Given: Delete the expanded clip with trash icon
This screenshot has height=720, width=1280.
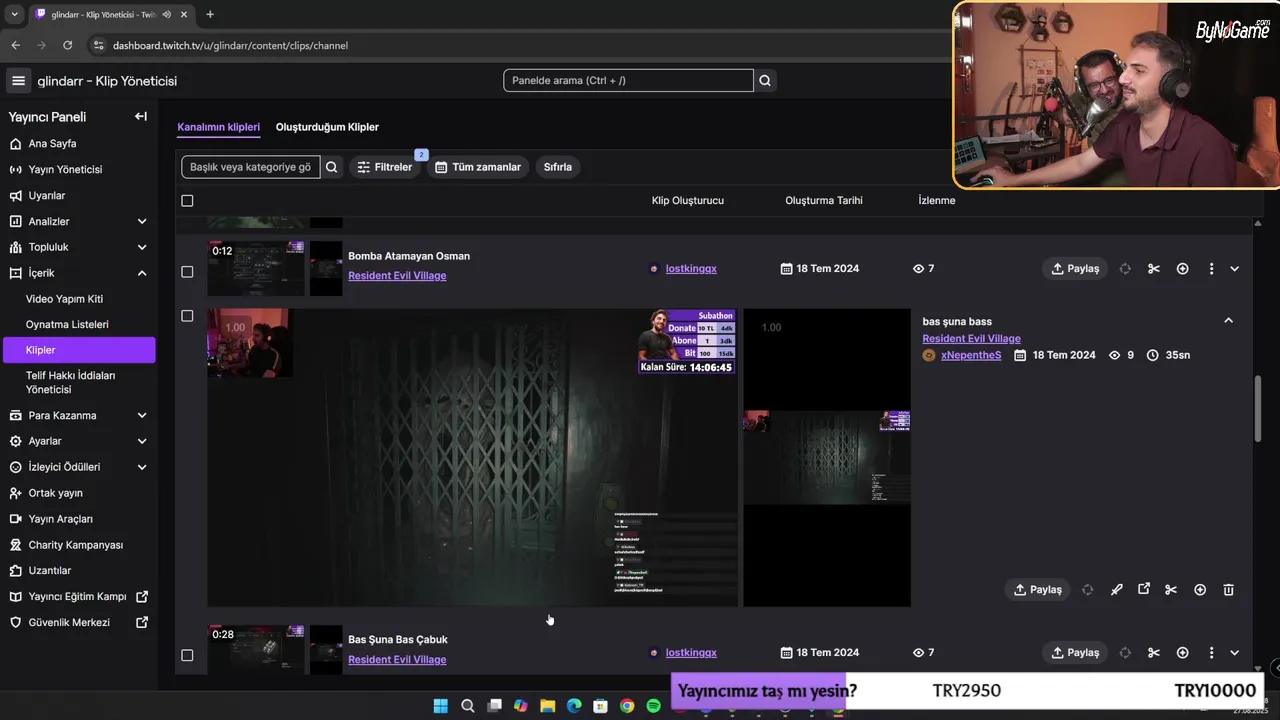Looking at the screenshot, I should pos(1229,590).
